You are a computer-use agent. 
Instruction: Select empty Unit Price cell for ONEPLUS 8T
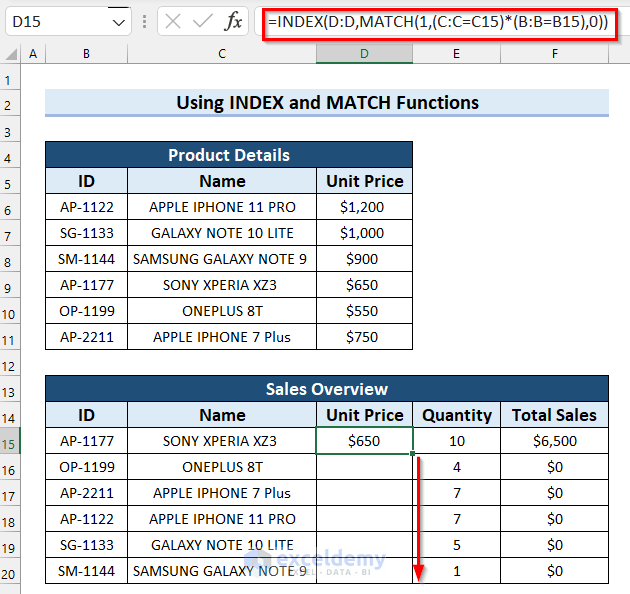pyautogui.click(x=364, y=467)
